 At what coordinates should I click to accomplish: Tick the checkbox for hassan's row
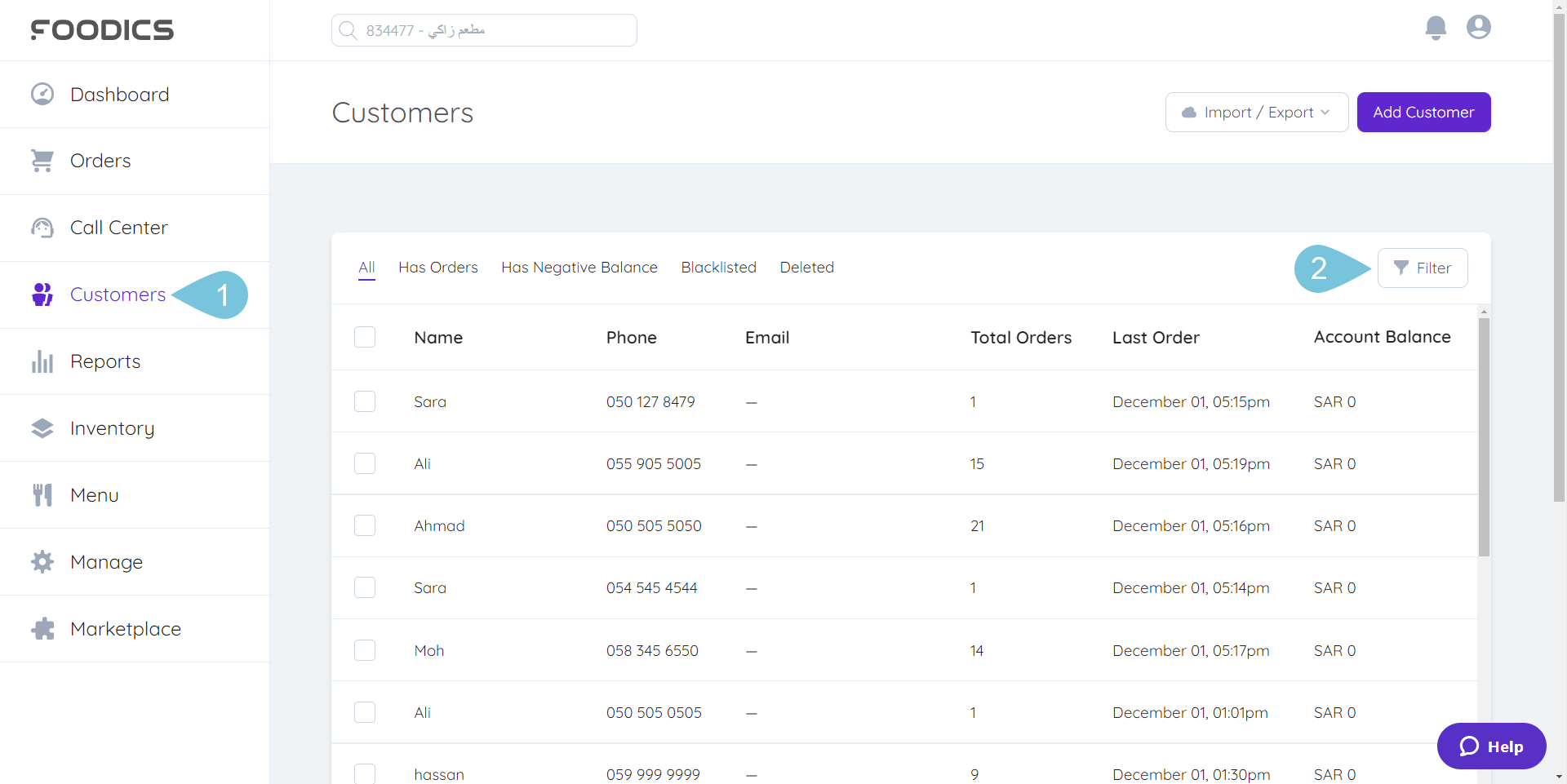pos(365,773)
